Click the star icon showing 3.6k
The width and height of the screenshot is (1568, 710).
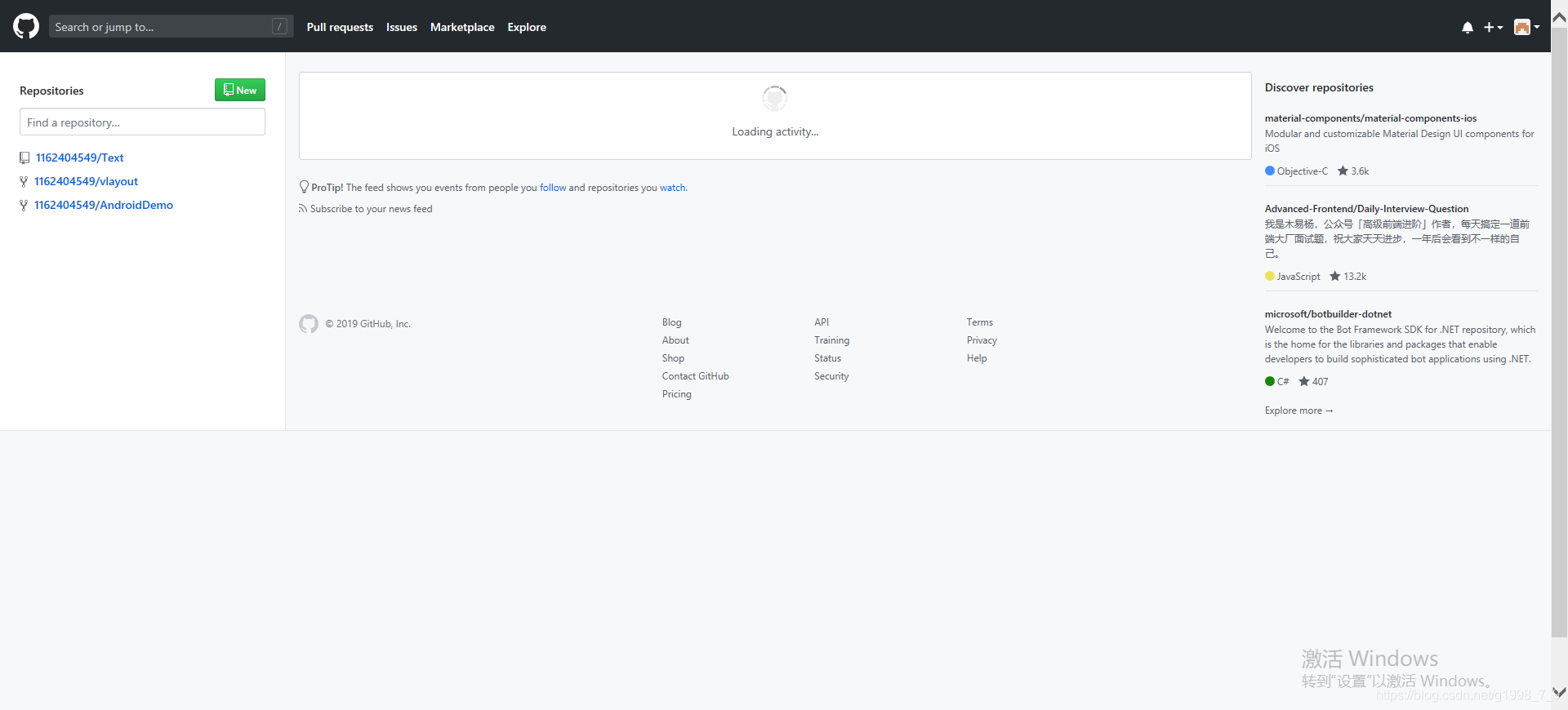coord(1343,171)
